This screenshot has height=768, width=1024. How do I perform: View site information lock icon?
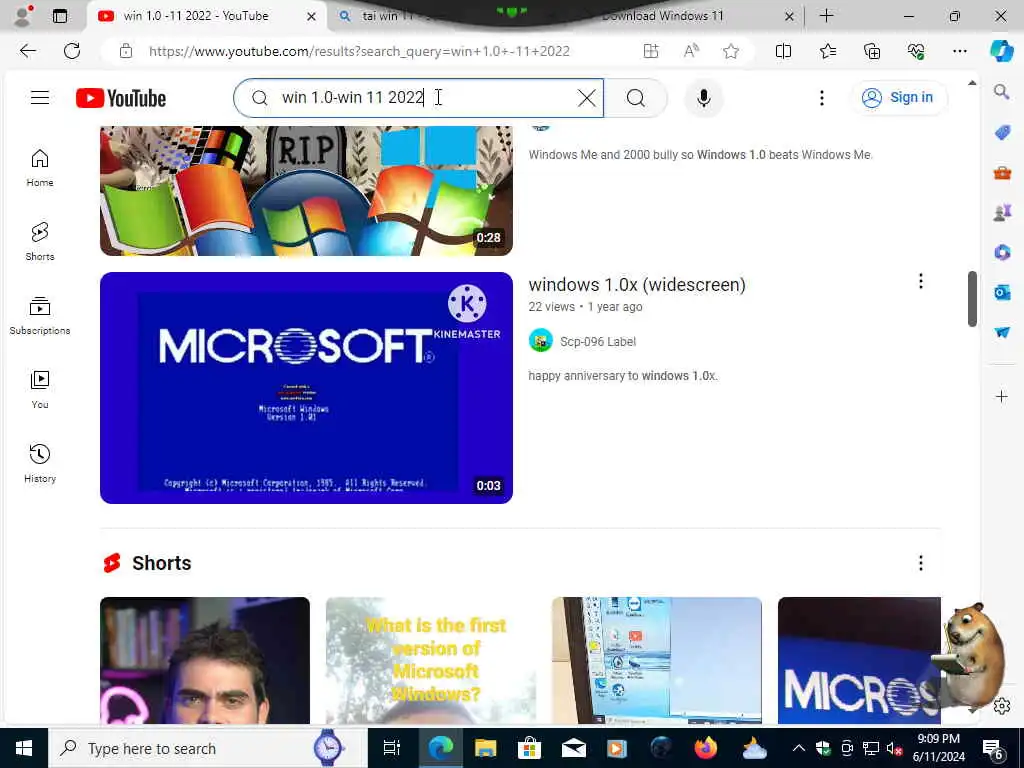[126, 51]
